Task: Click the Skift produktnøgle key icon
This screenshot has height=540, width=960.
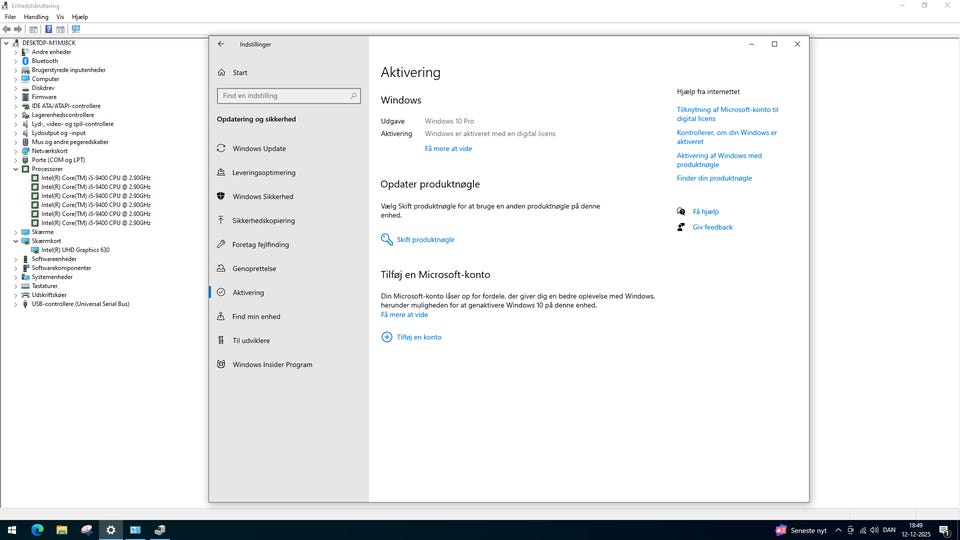Action: 387,240
